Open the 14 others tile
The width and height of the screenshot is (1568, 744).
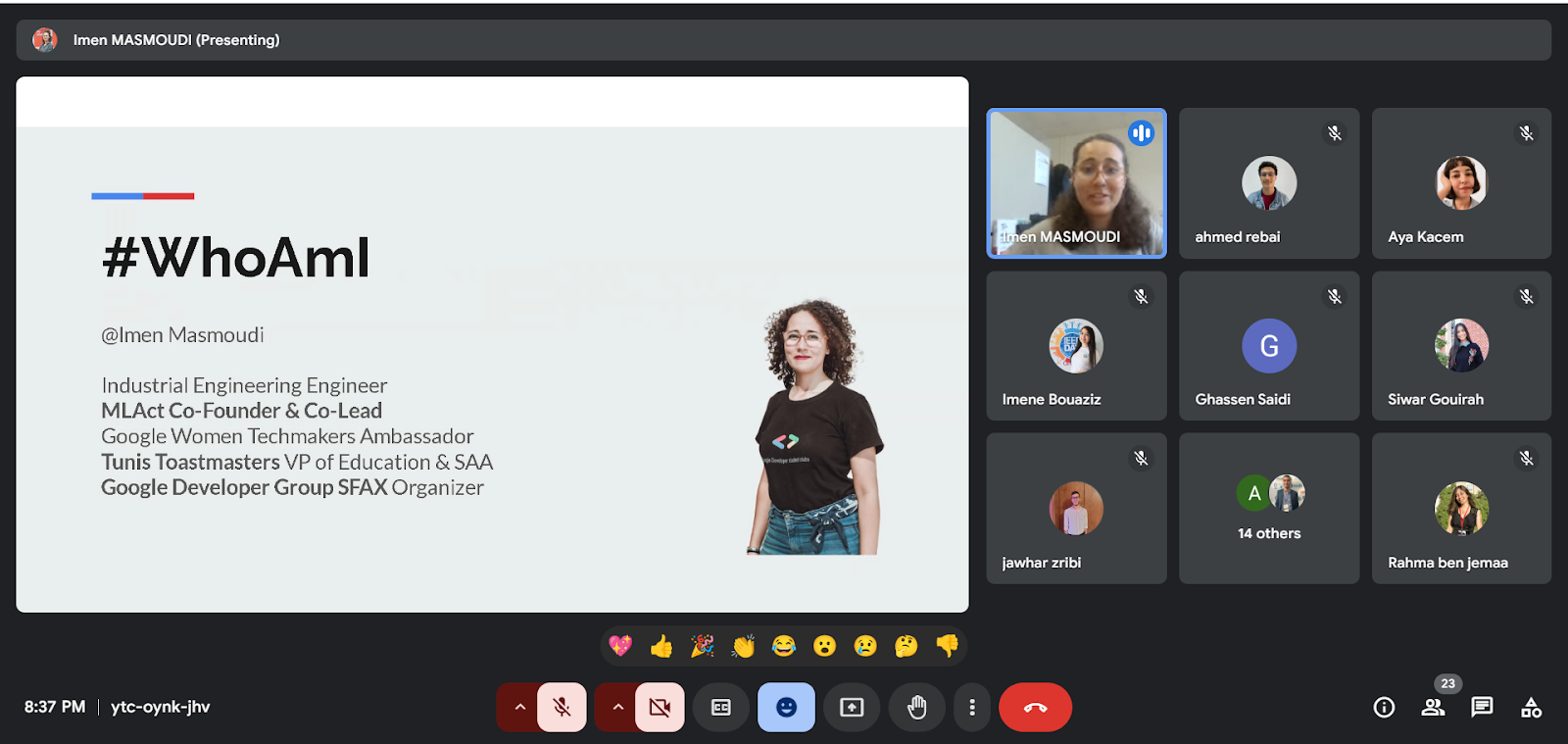pyautogui.click(x=1269, y=509)
